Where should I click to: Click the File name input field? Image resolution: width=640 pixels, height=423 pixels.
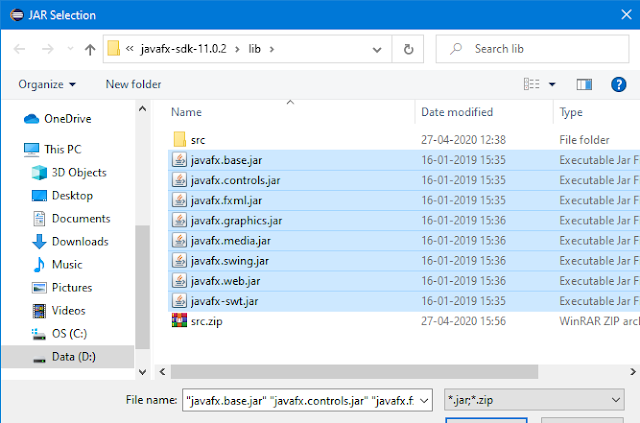[x=301, y=401]
